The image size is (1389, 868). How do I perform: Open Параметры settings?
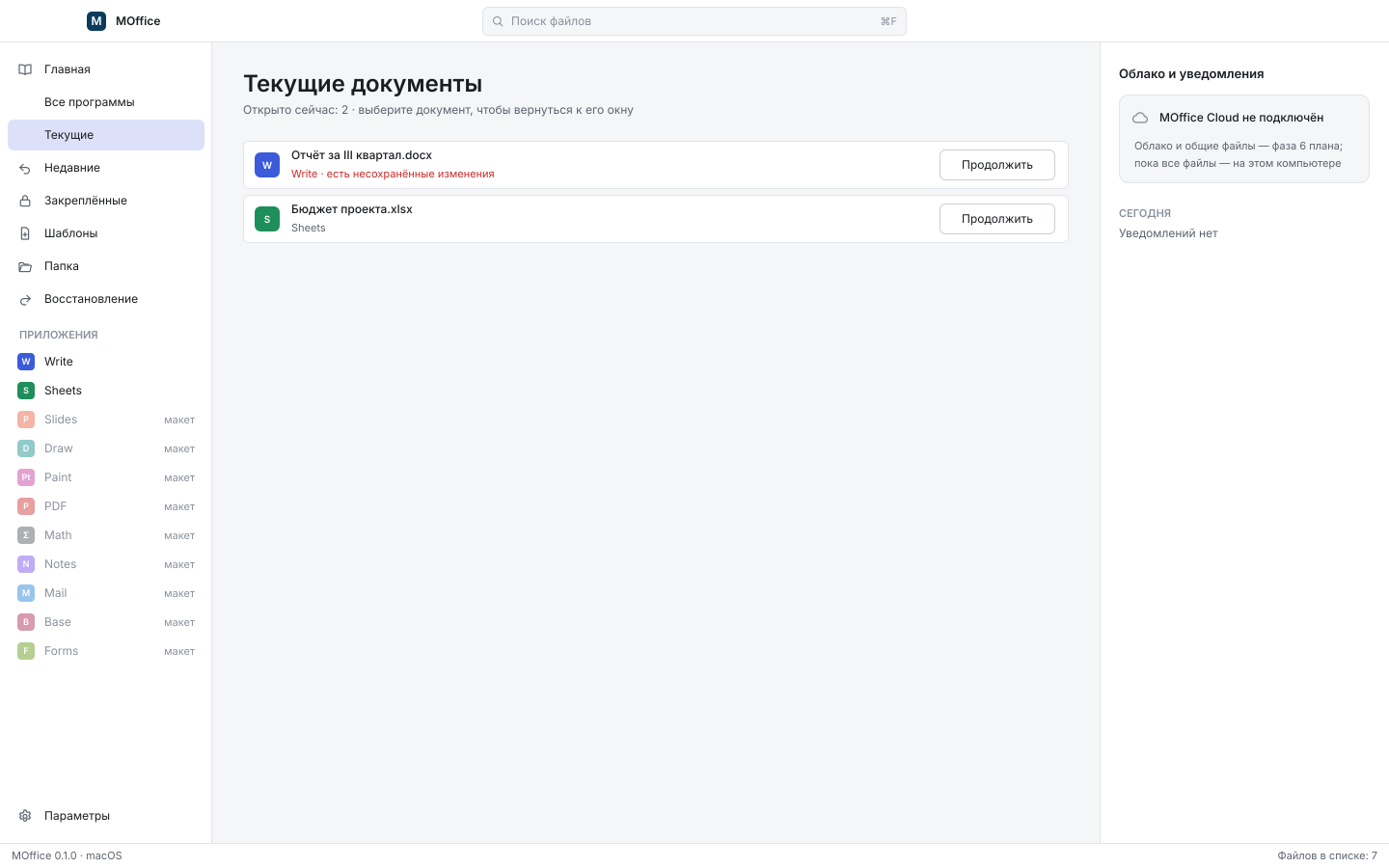(106, 816)
